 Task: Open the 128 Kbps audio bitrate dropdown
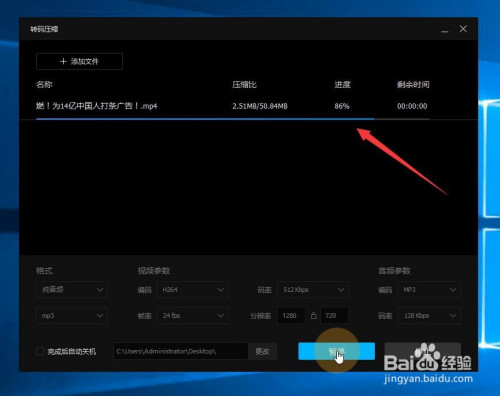[429, 315]
